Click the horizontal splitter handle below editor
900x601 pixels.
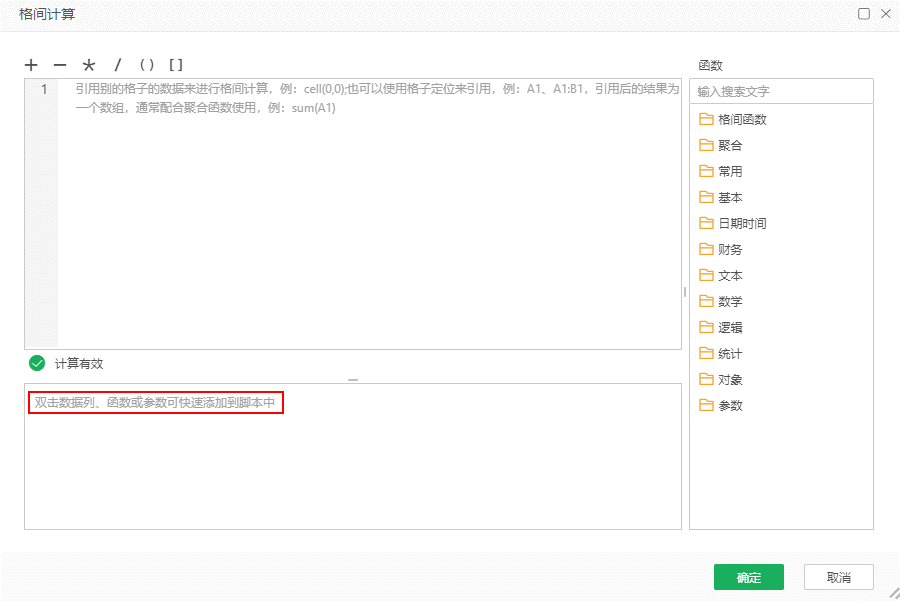(x=353, y=380)
